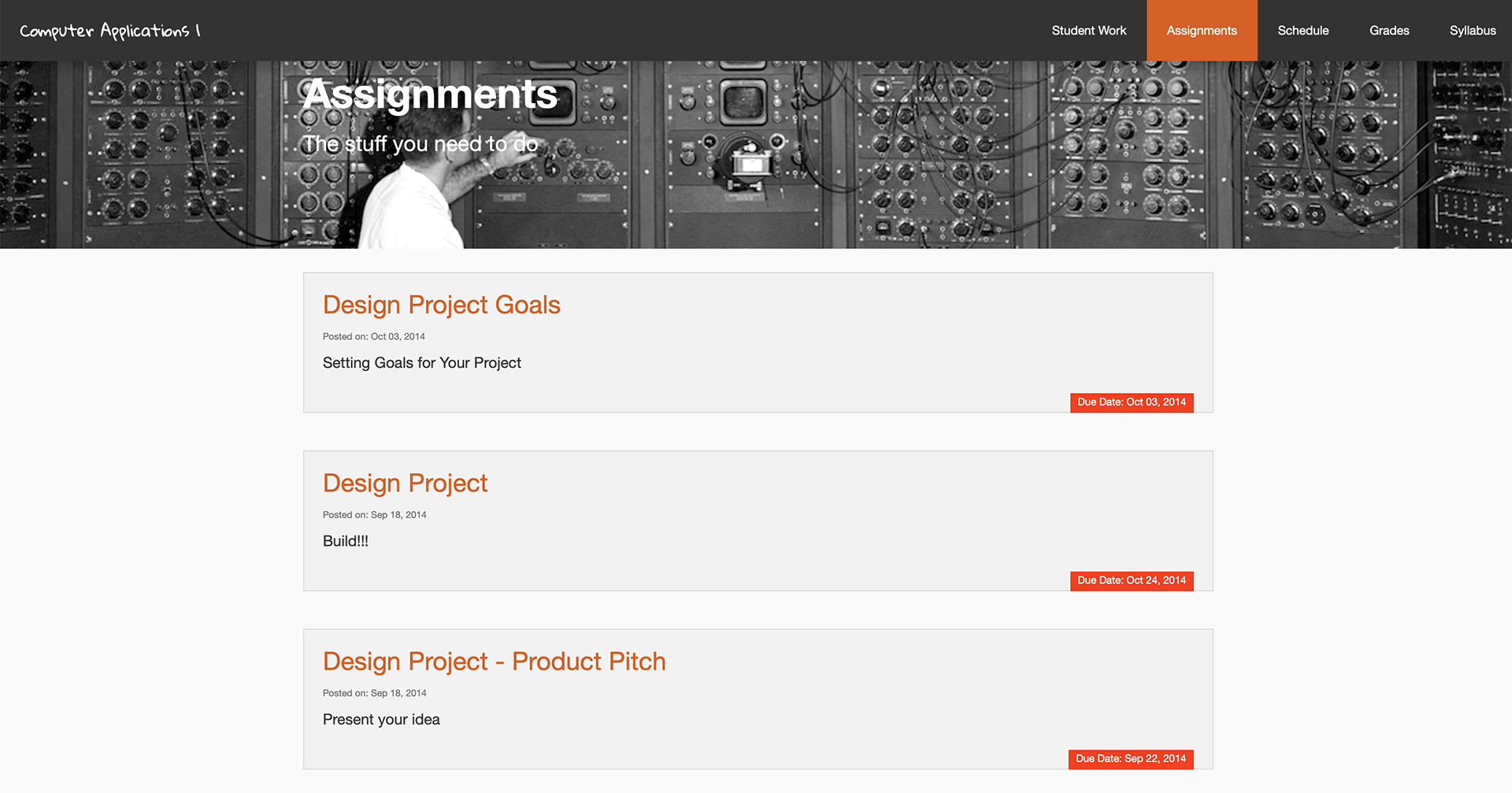Select the Assignments navigation tab
Image resolution: width=1512 pixels, height=793 pixels.
(x=1201, y=31)
